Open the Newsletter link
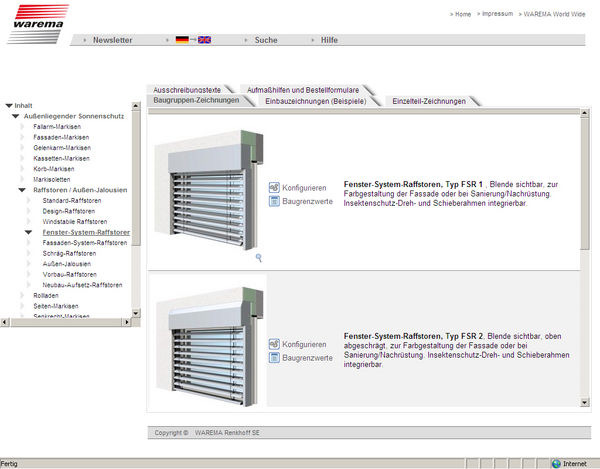 112,40
